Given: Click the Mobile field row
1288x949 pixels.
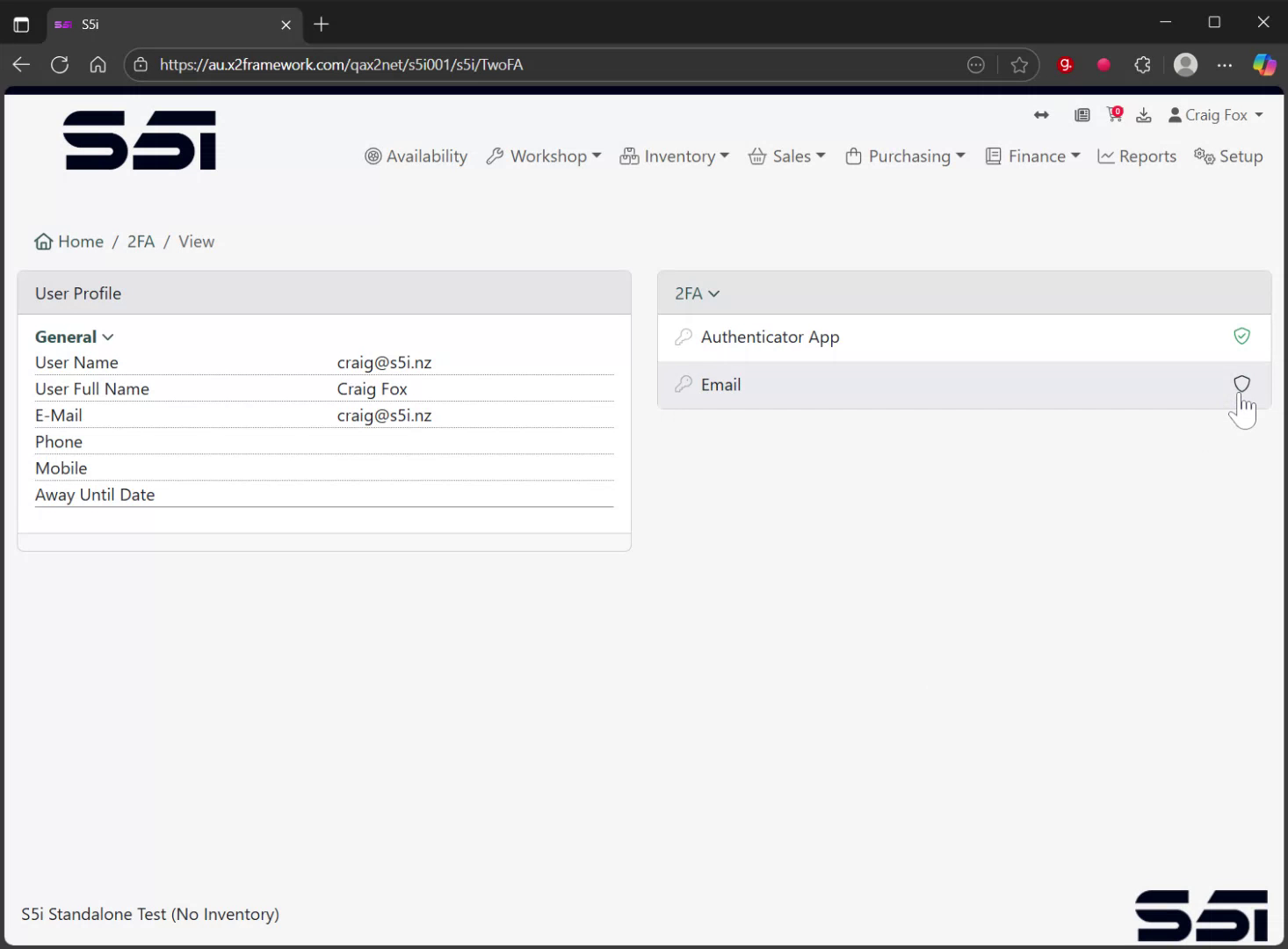Looking at the screenshot, I should pos(324,468).
